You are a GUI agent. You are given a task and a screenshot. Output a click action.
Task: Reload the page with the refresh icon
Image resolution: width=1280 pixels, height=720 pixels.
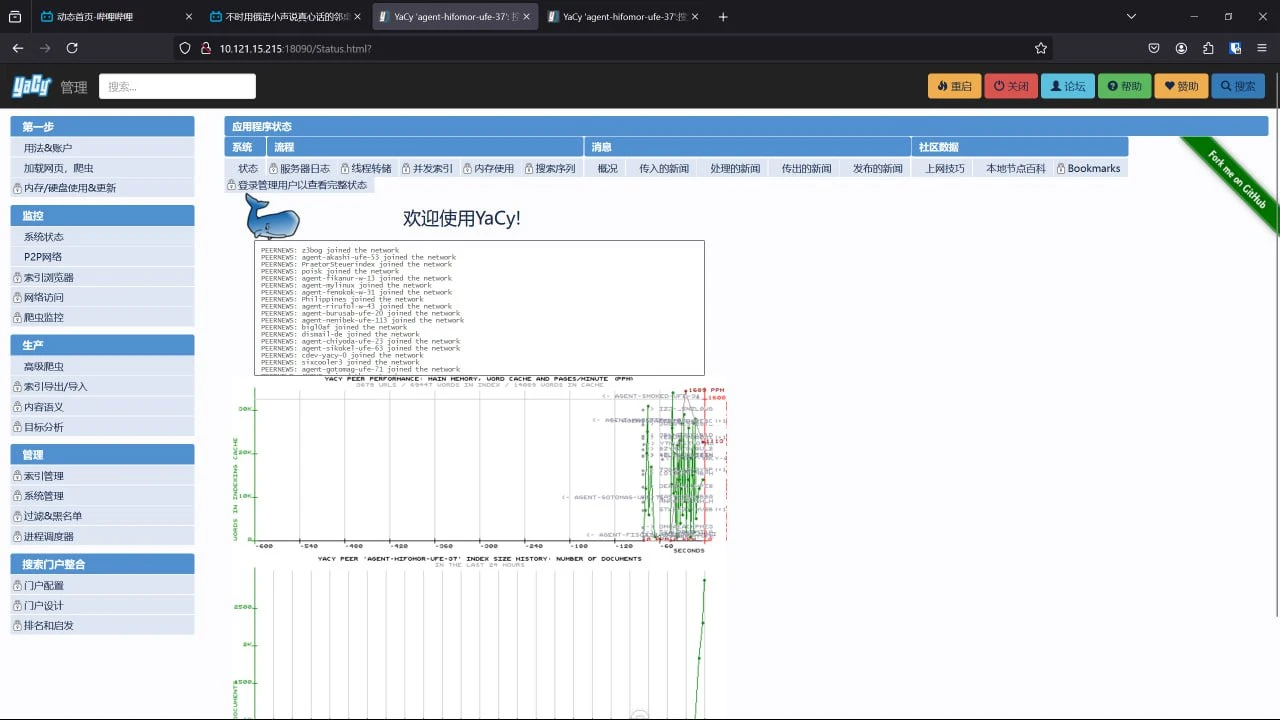click(x=72, y=48)
